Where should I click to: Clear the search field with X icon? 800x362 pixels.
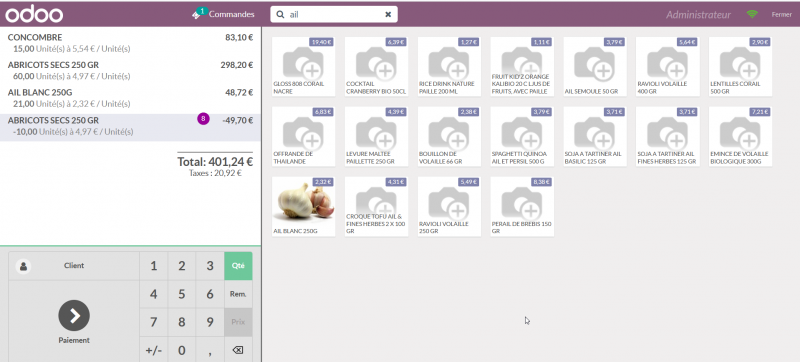pos(388,15)
